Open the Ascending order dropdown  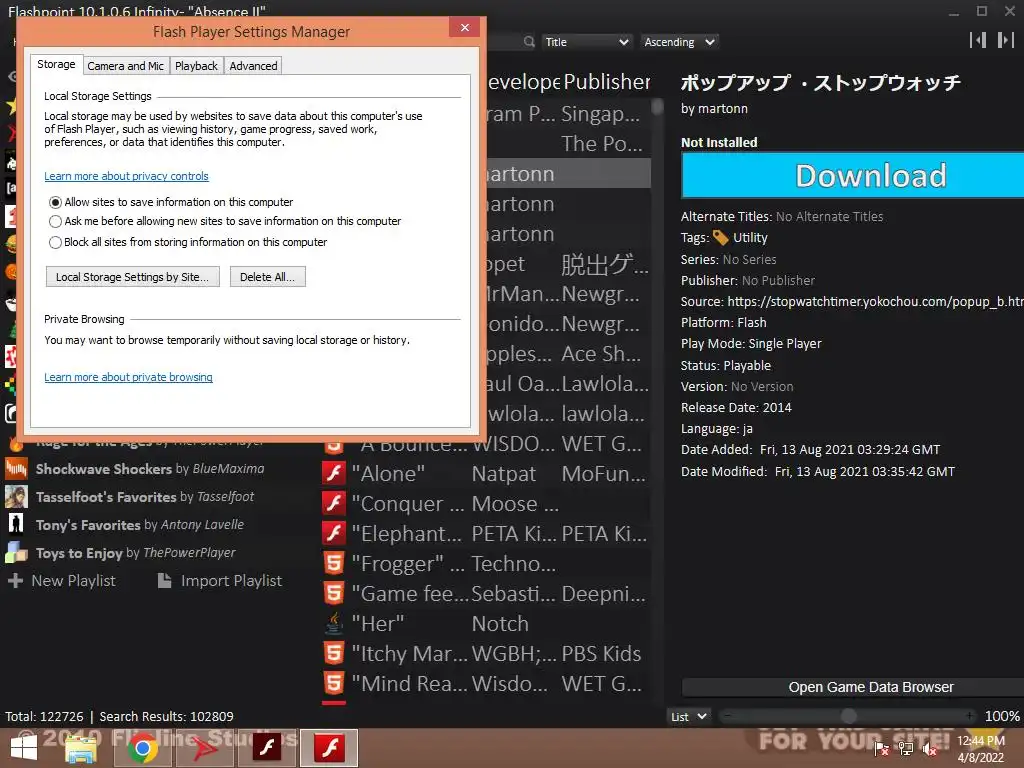679,42
